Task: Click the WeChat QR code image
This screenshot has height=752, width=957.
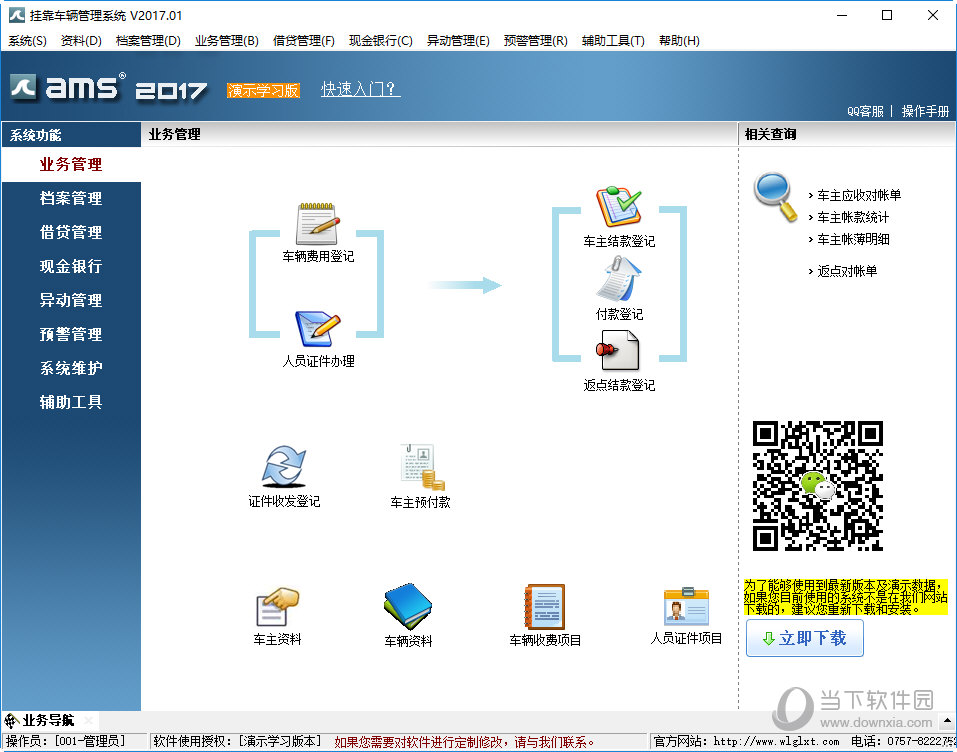Action: 817,486
